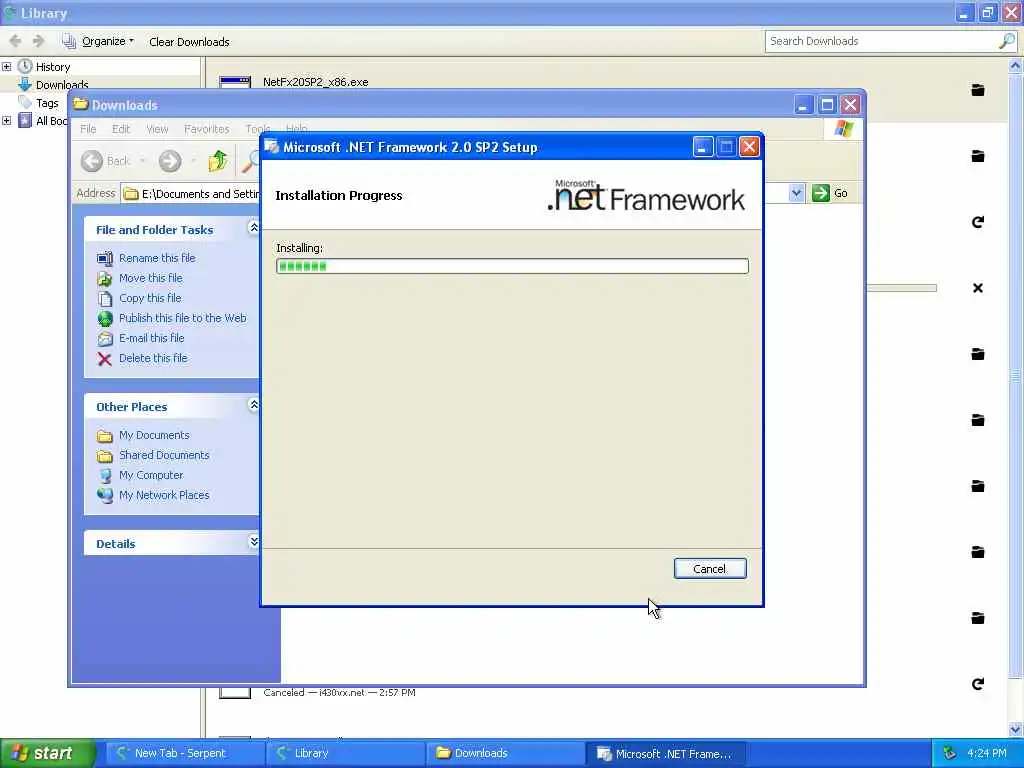Open Shared Documents from Other Places
Image resolution: width=1024 pixels, height=768 pixels.
click(x=164, y=455)
